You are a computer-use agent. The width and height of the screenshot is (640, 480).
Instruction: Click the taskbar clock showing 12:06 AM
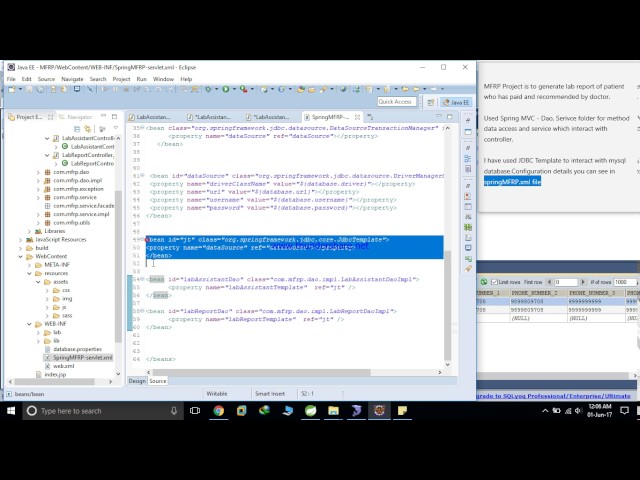point(599,411)
